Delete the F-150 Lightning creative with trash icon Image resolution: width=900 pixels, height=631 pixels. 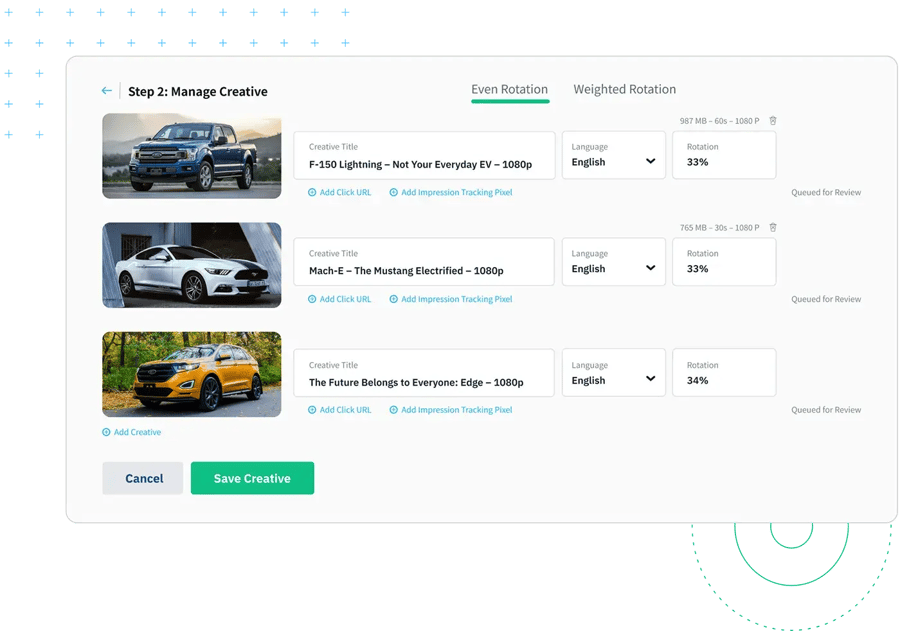tap(773, 121)
